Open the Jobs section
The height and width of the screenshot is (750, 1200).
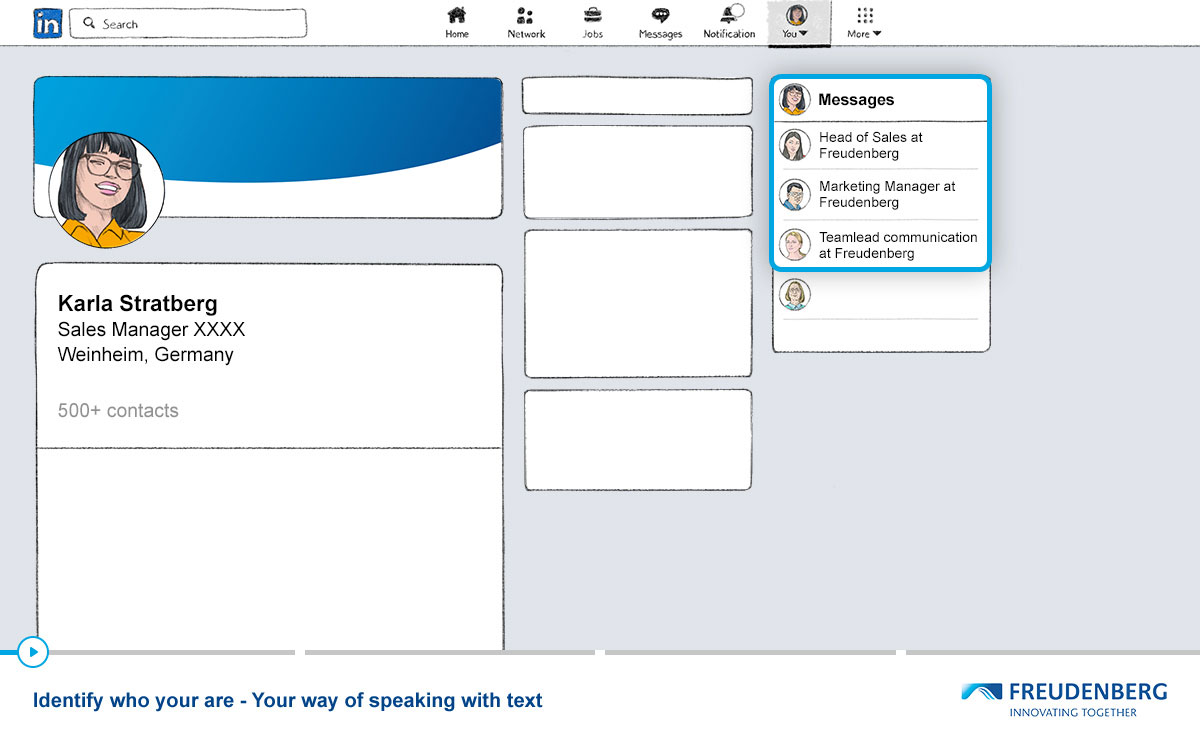593,22
